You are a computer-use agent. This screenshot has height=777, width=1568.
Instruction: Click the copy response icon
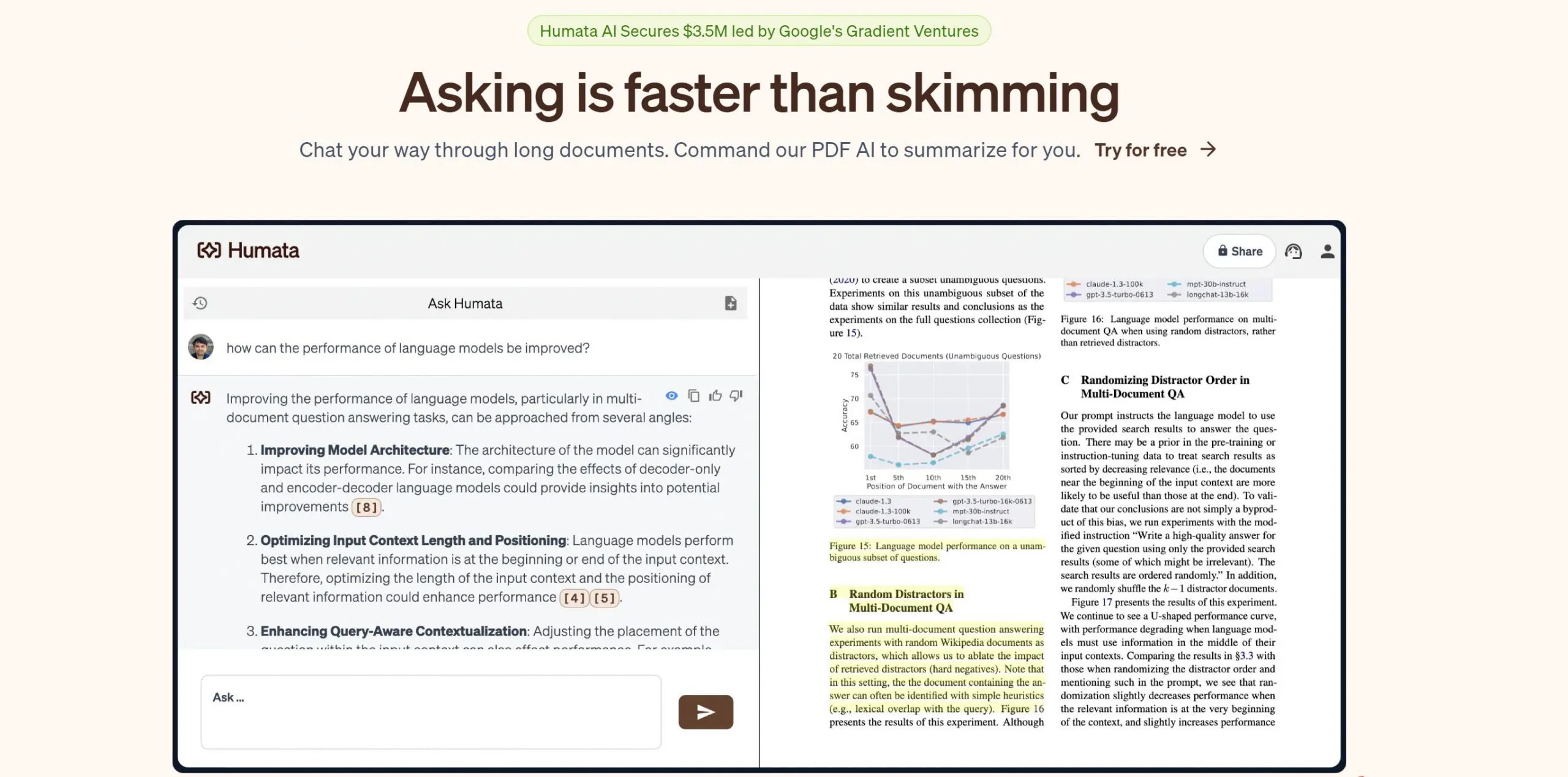(x=694, y=395)
